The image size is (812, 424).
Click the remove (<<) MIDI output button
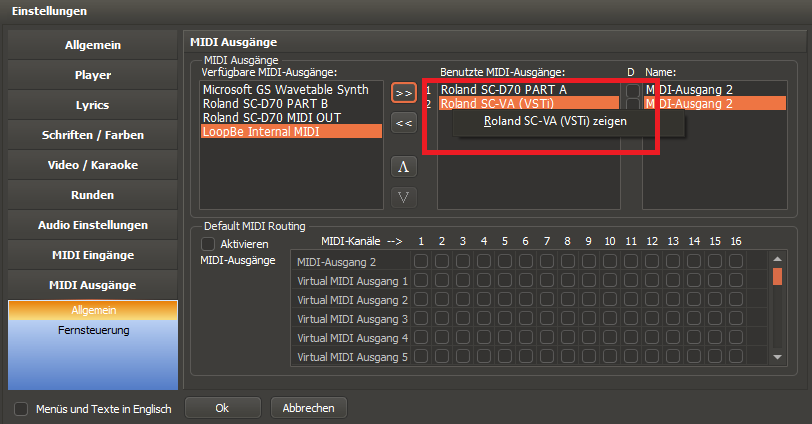click(x=404, y=123)
